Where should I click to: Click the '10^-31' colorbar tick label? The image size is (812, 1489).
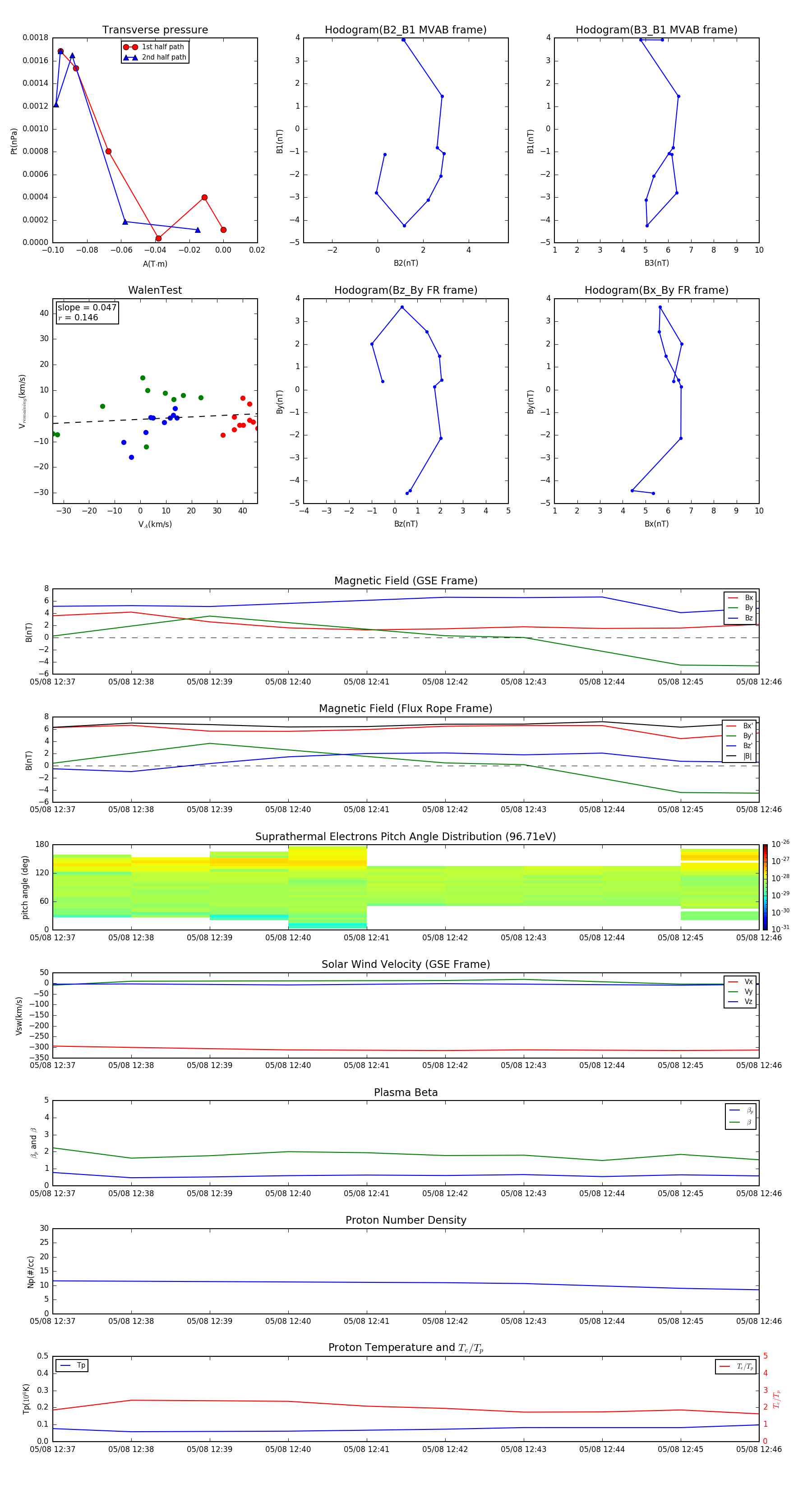point(780,929)
